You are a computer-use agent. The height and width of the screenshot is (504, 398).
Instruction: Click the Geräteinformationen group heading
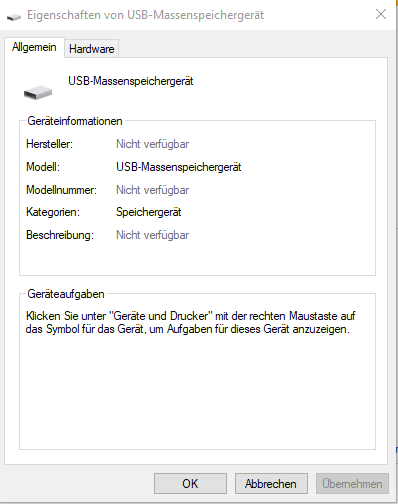(x=75, y=121)
